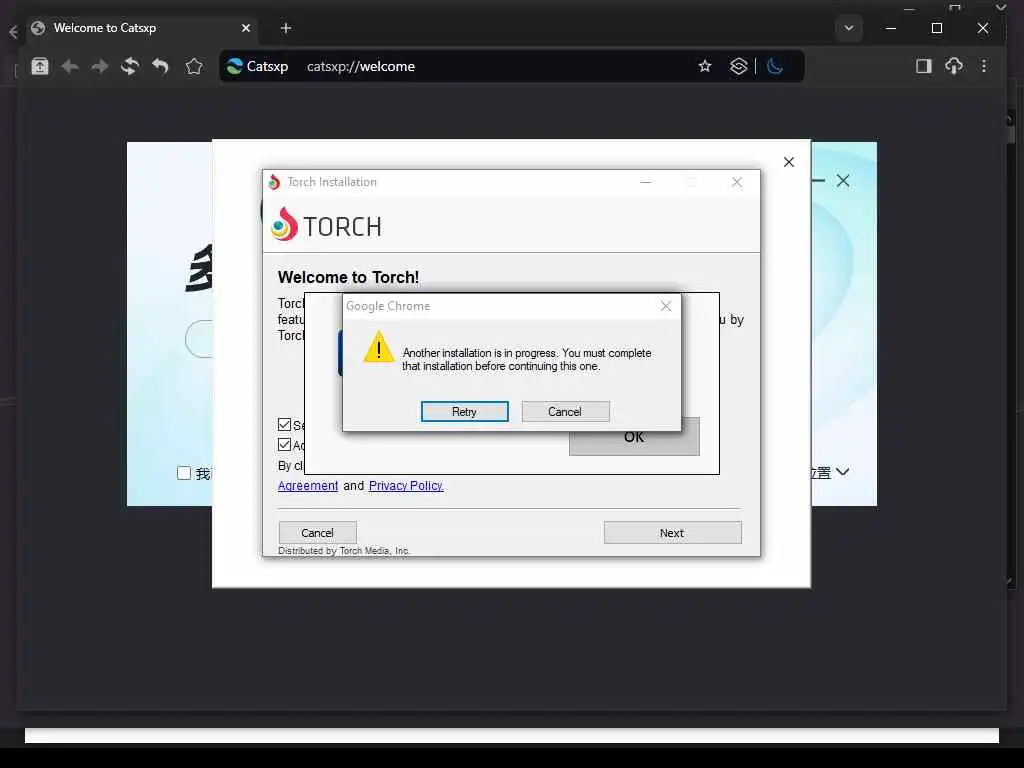Open the side panel icon

[923, 66]
